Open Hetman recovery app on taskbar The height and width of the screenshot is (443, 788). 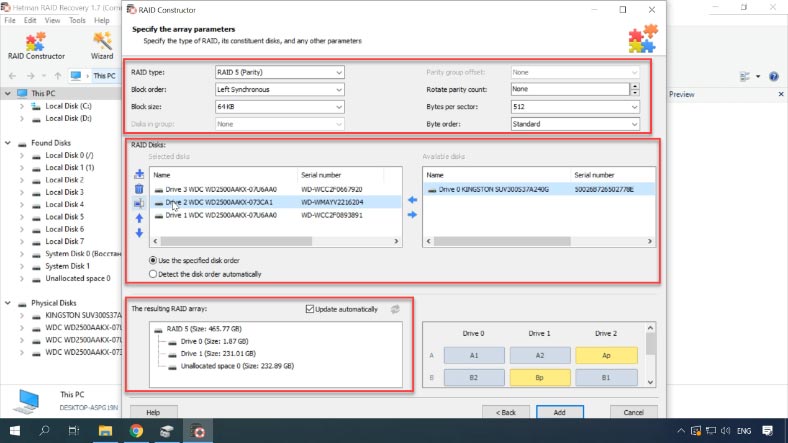(198, 431)
